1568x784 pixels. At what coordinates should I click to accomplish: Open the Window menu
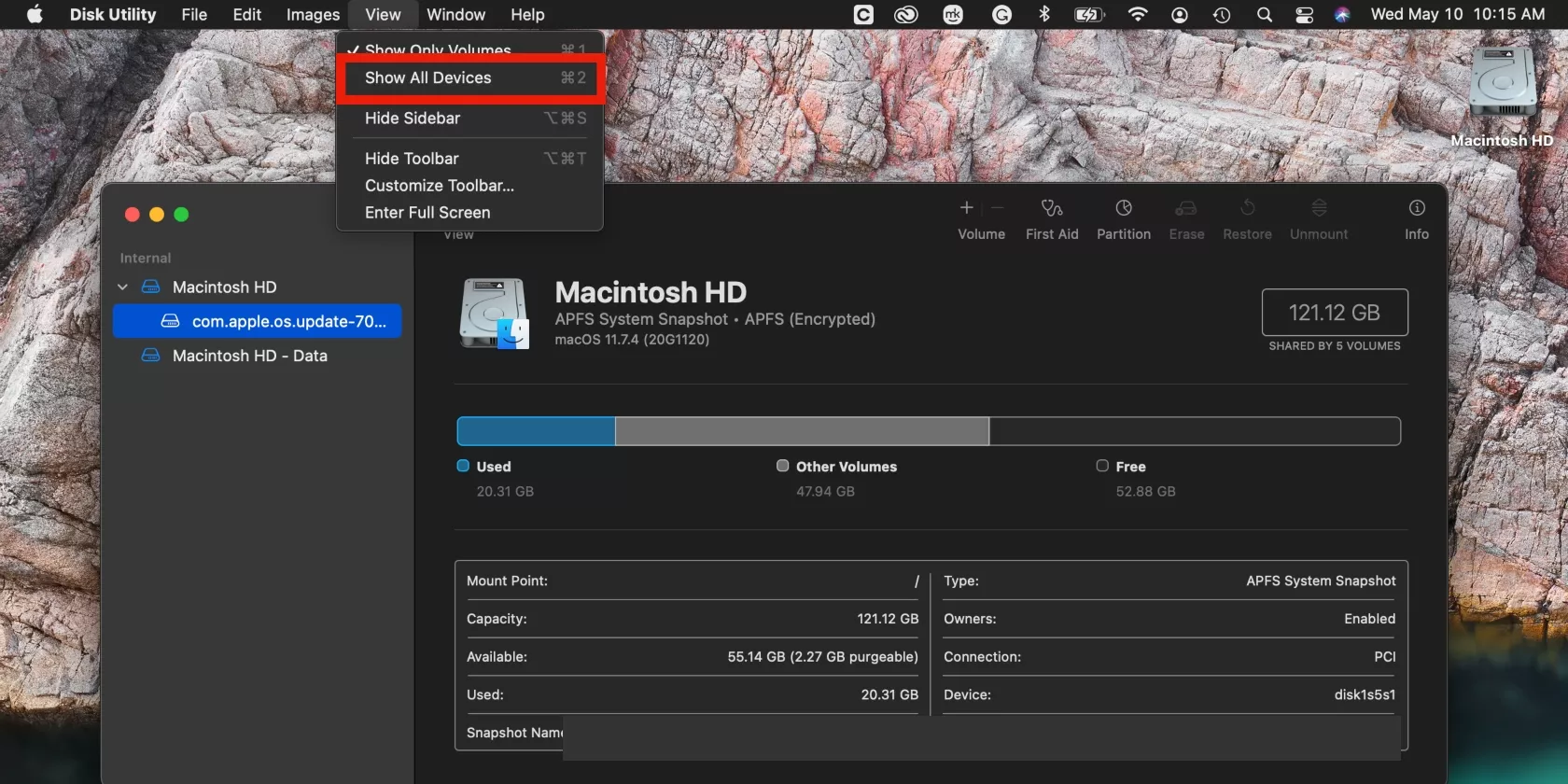pos(455,15)
